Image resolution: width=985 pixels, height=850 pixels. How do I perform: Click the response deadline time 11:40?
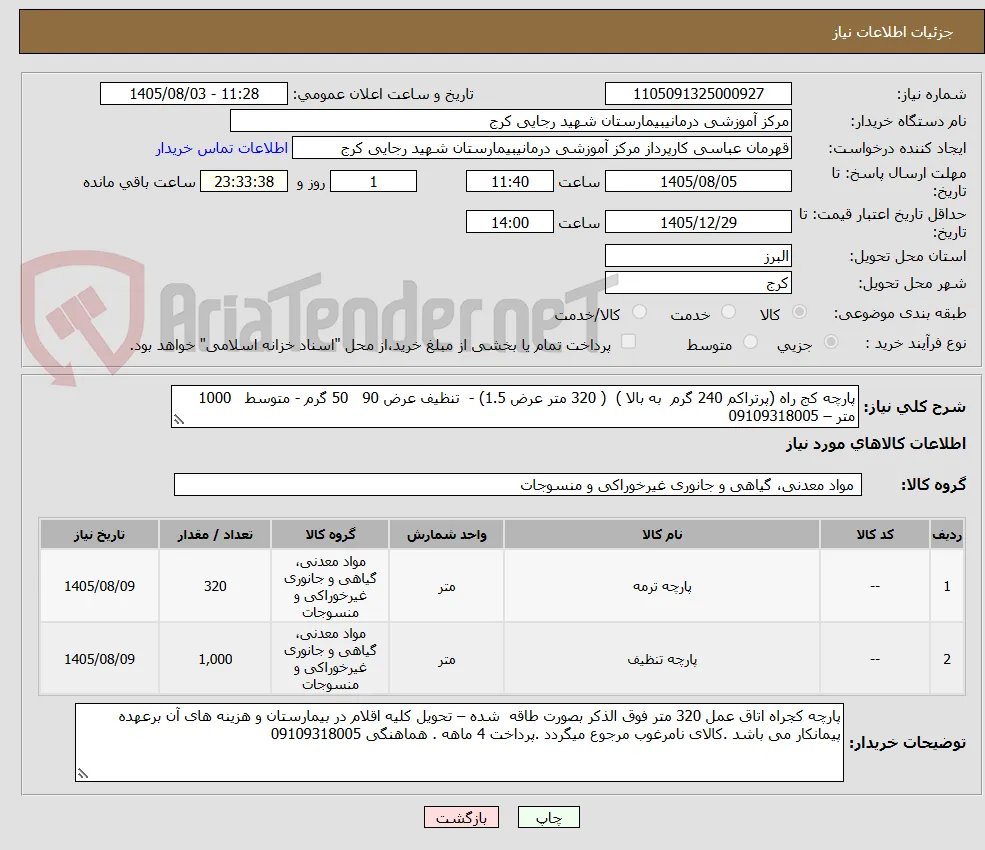pyautogui.click(x=509, y=182)
